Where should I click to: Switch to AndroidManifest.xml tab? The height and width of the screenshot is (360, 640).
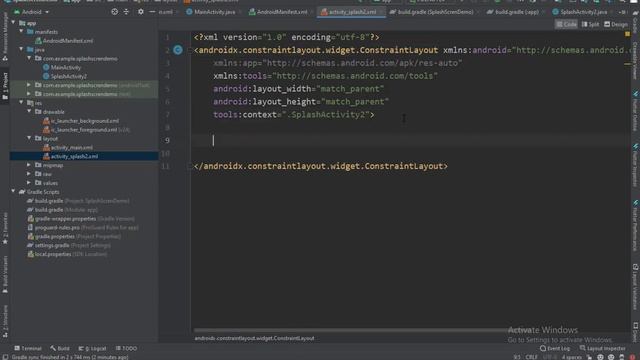coord(278,12)
